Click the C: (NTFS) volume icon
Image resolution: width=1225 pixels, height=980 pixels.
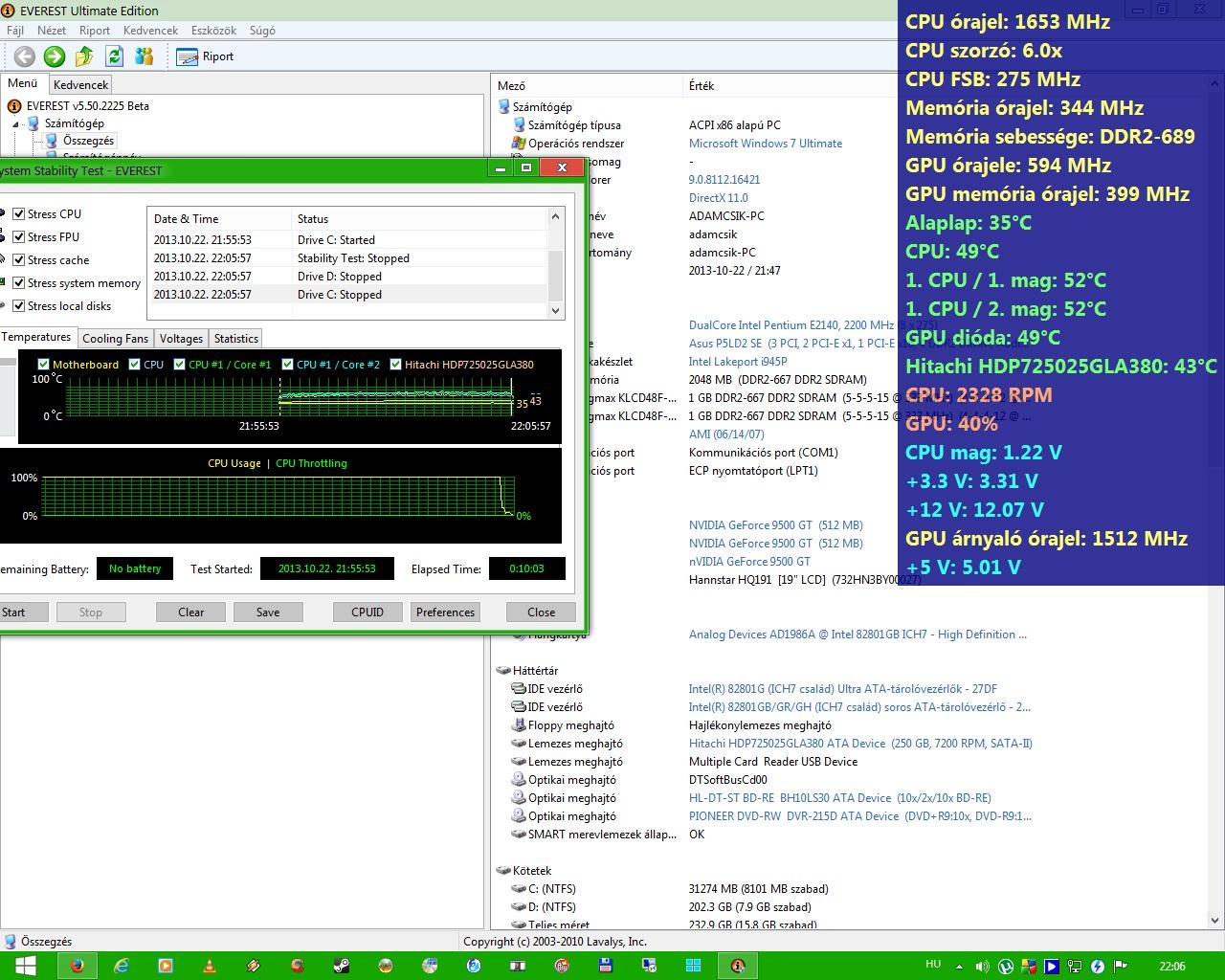[519, 889]
